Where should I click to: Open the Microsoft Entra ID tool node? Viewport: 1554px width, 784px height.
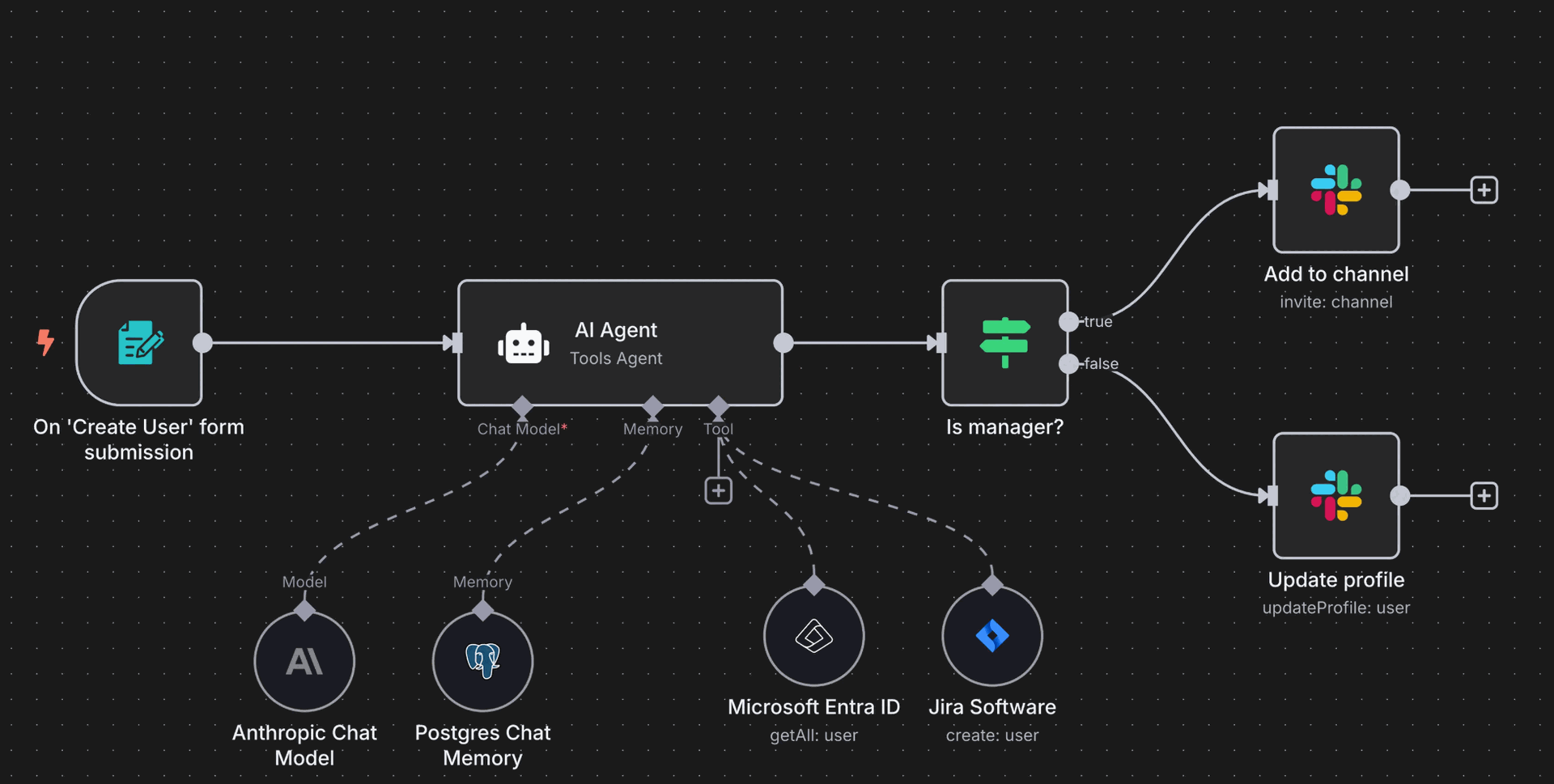(x=814, y=636)
